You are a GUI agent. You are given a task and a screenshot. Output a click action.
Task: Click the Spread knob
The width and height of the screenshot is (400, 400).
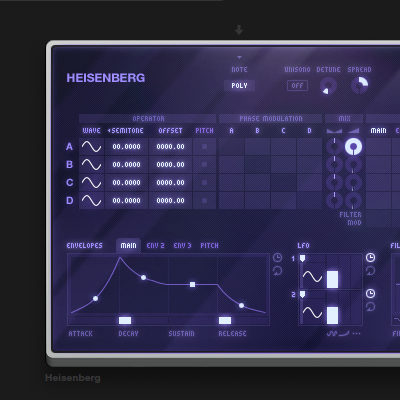point(360,85)
